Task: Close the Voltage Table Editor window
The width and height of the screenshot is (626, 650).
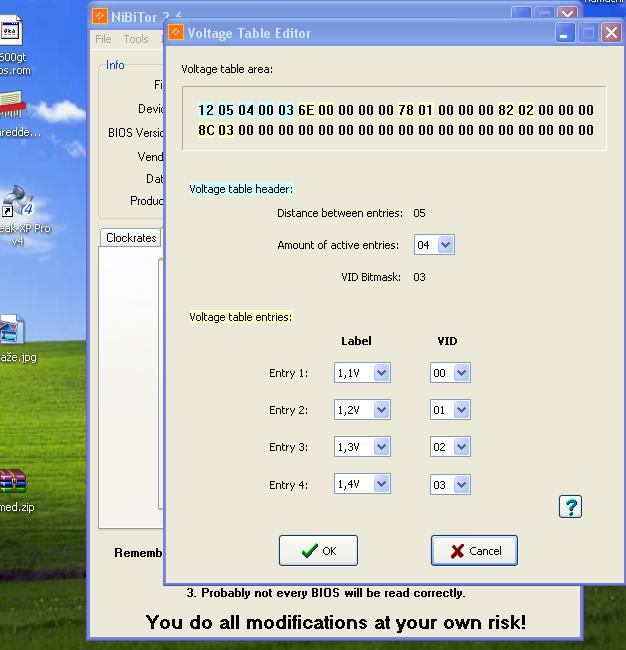Action: (610, 33)
